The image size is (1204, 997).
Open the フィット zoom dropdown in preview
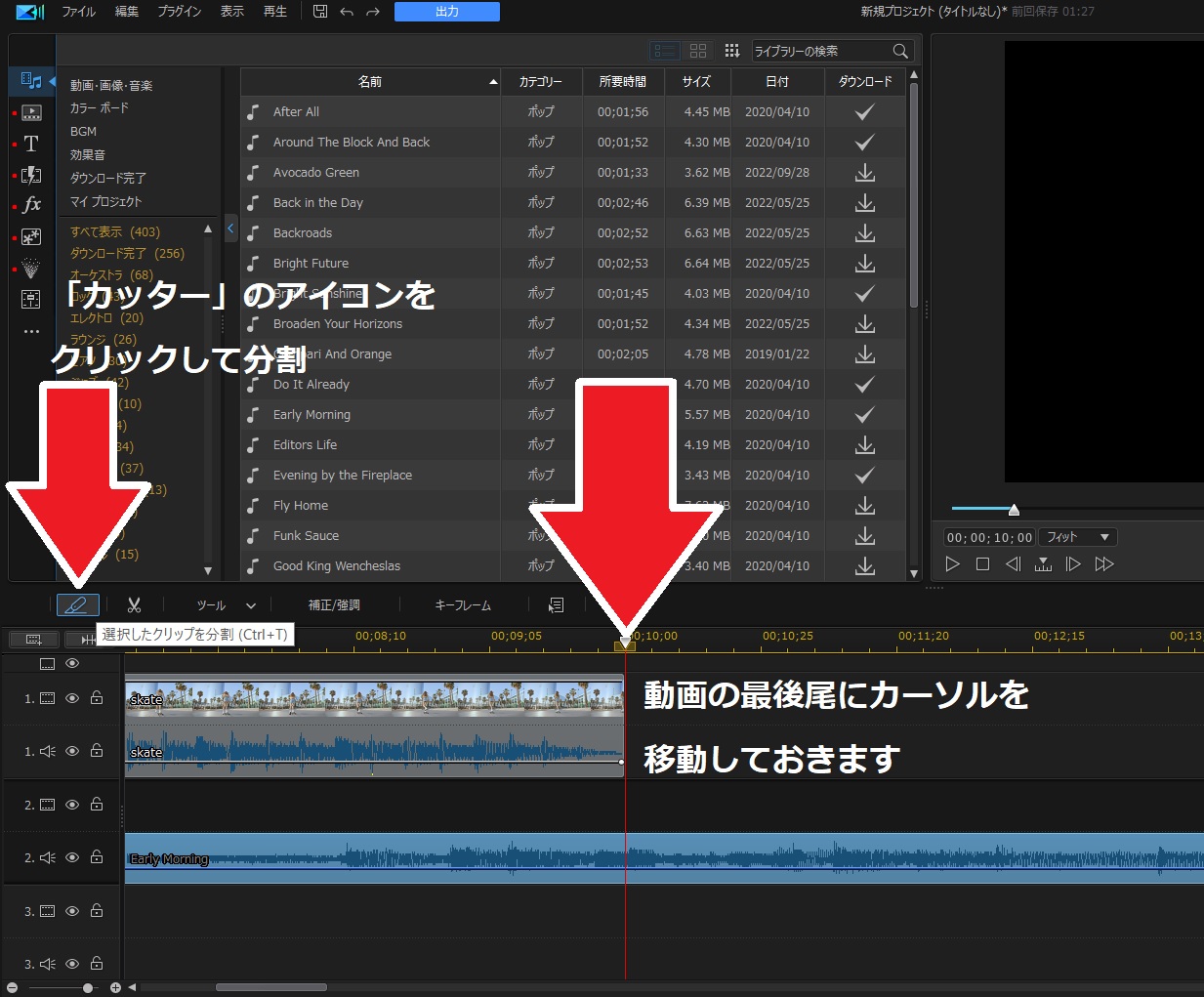[1078, 537]
